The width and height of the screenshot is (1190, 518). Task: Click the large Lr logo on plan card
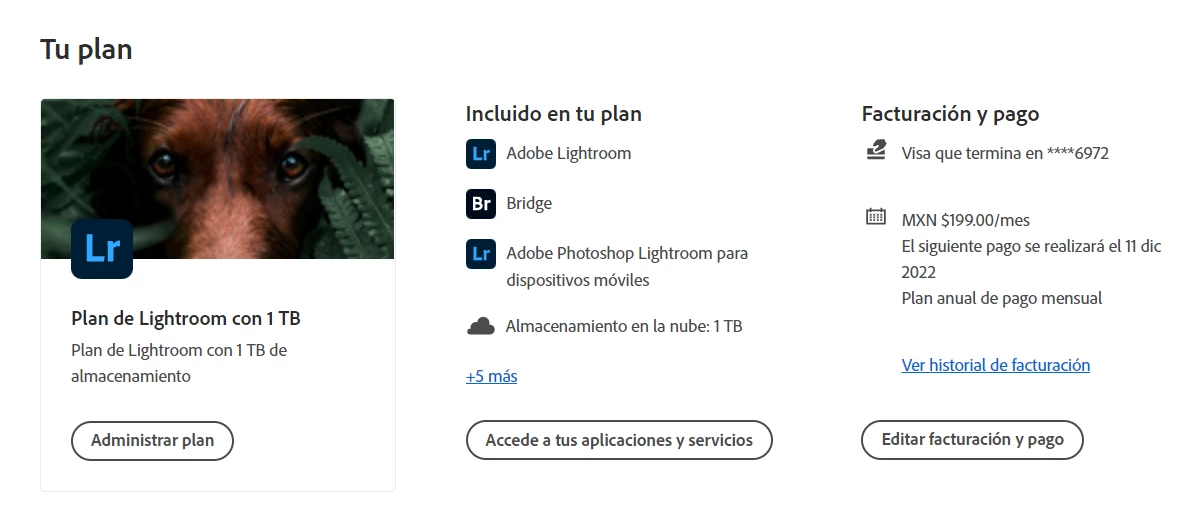click(102, 249)
